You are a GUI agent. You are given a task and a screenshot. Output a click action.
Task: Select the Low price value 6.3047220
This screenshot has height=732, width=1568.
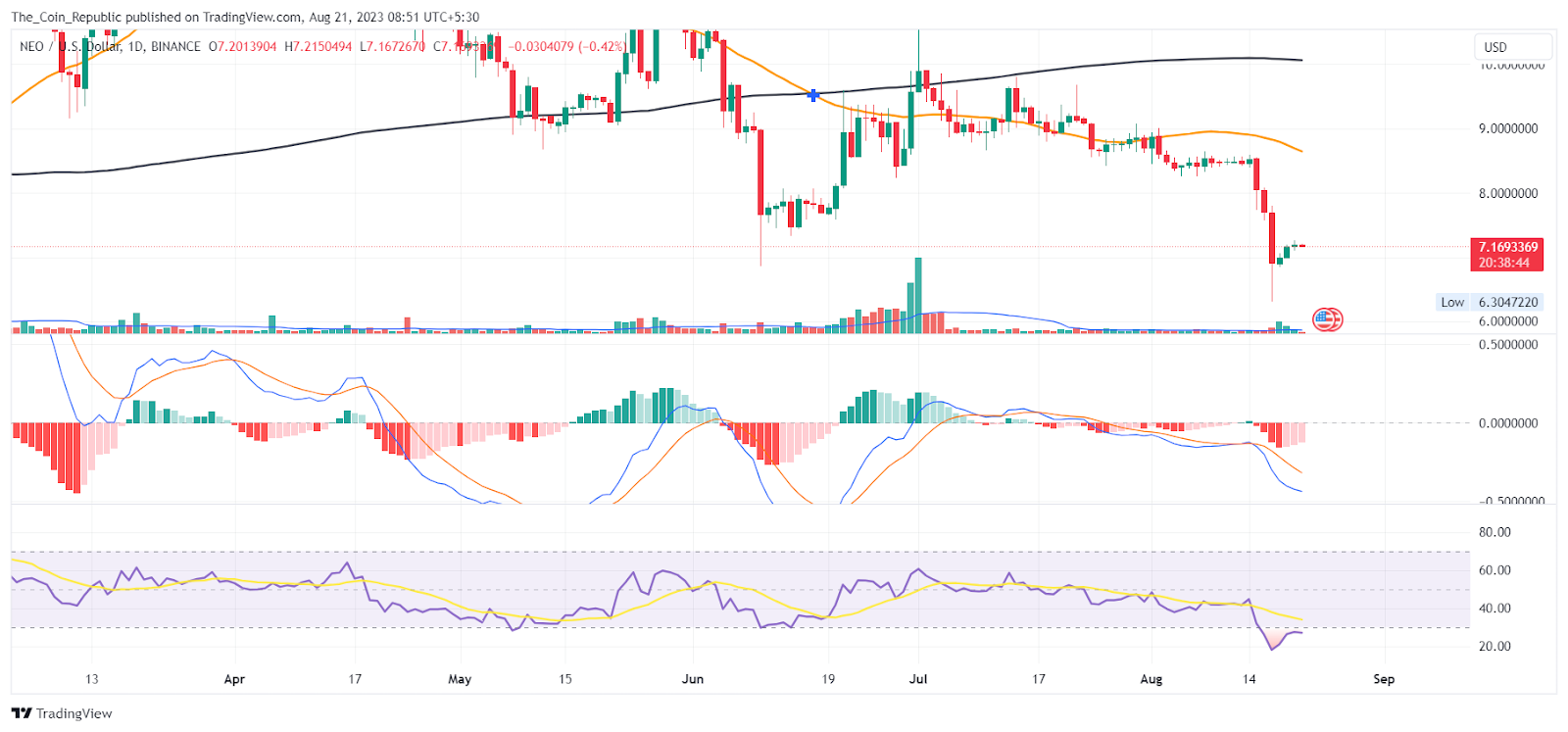(x=1508, y=302)
